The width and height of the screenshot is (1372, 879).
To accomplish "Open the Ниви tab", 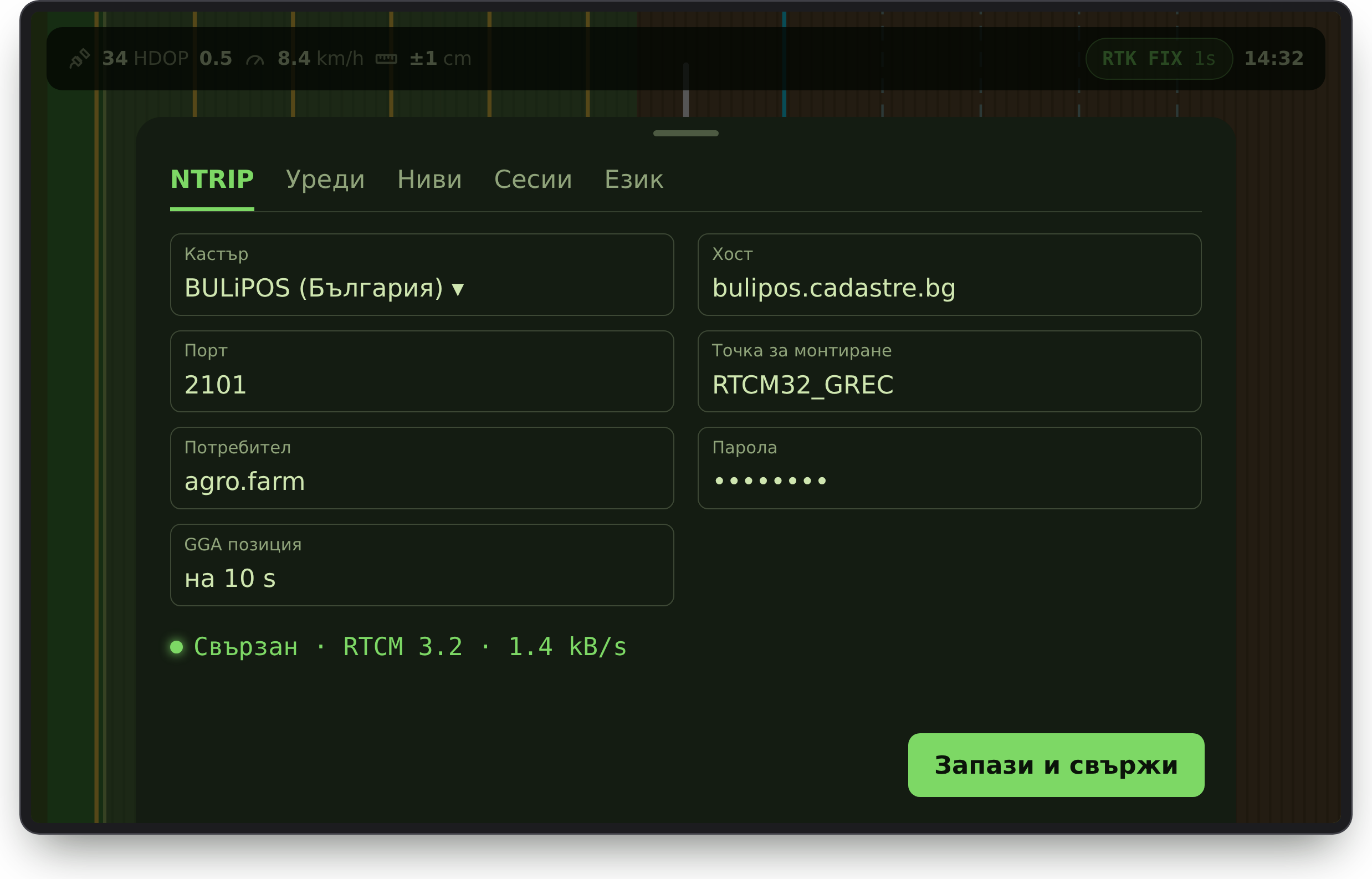I will 429,179.
